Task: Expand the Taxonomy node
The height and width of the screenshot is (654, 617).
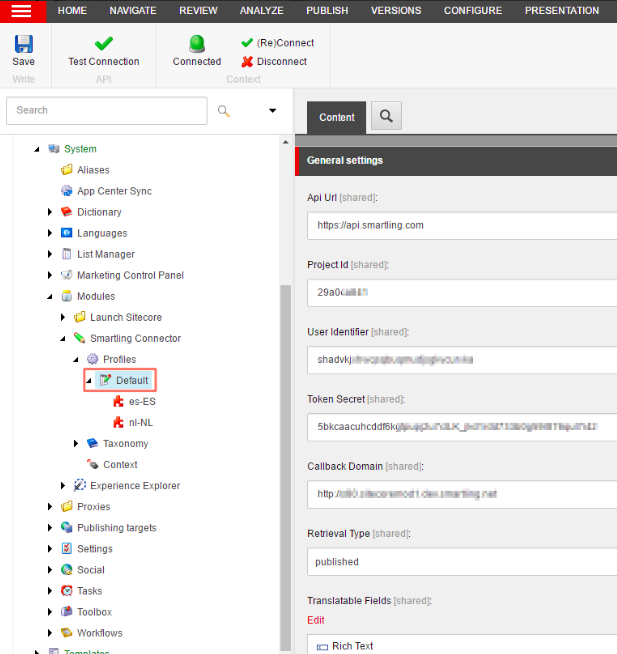Action: pos(77,443)
